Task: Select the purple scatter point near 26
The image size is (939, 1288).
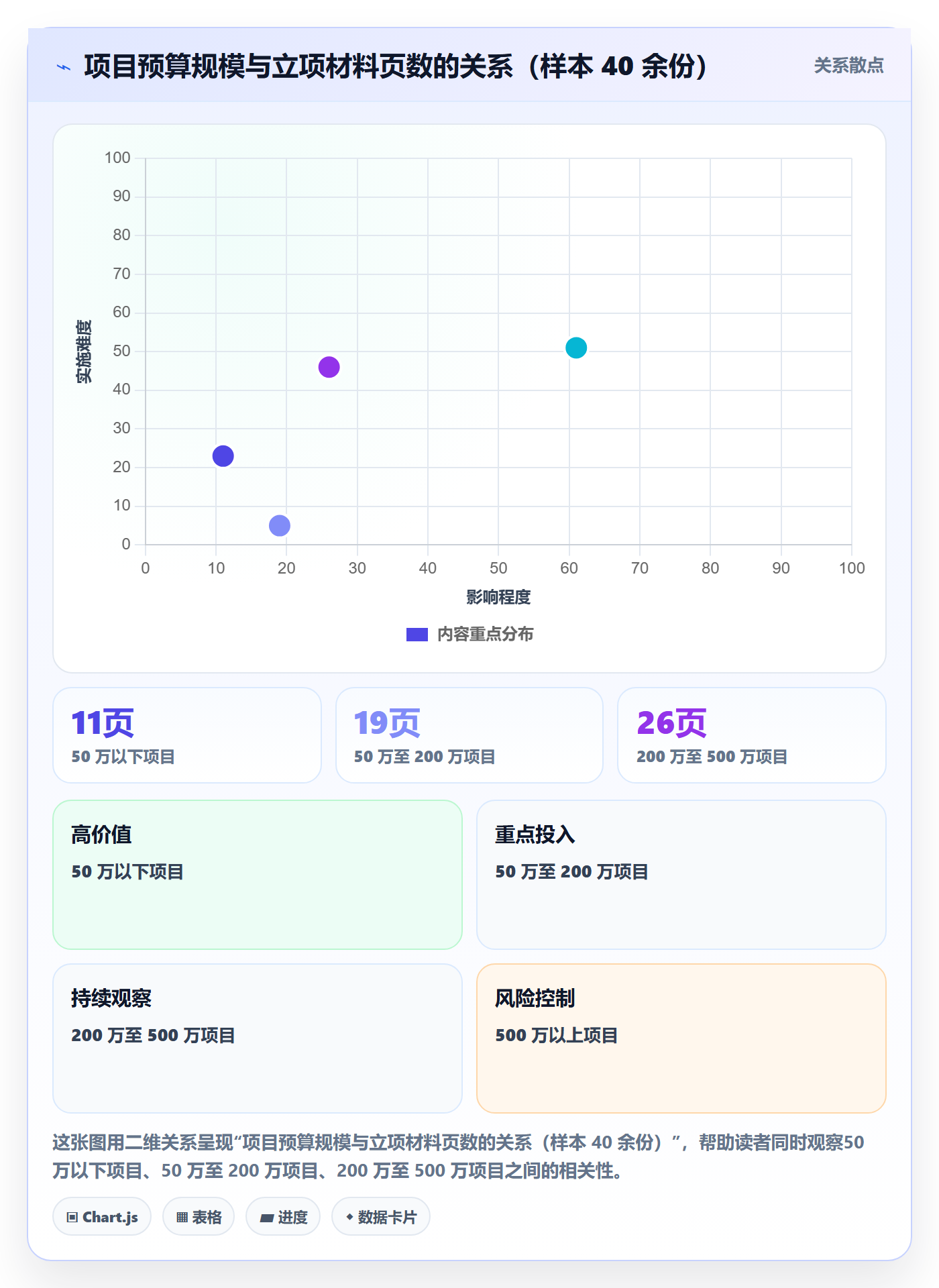Action: click(x=329, y=367)
